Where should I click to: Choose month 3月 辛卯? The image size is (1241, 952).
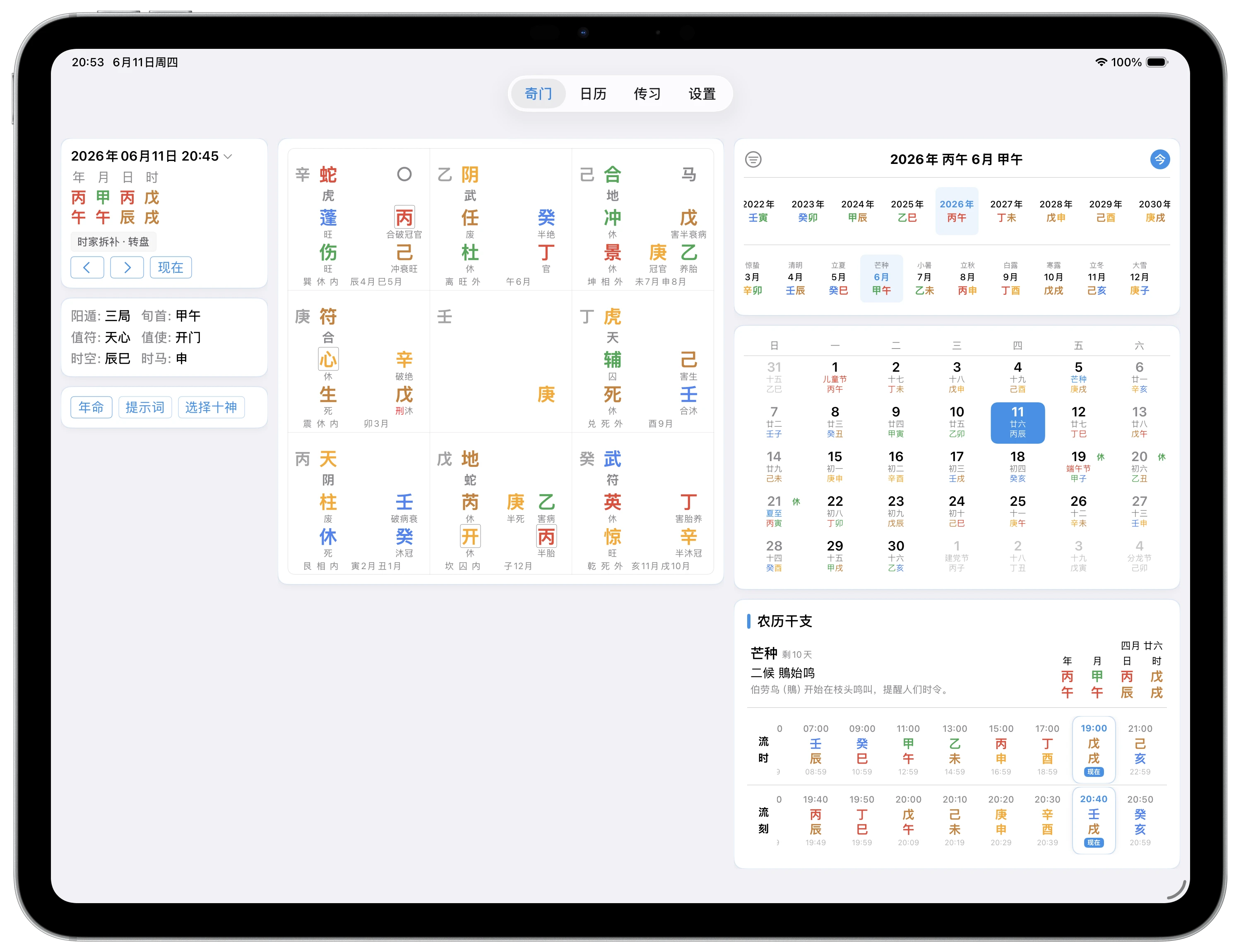click(x=753, y=278)
